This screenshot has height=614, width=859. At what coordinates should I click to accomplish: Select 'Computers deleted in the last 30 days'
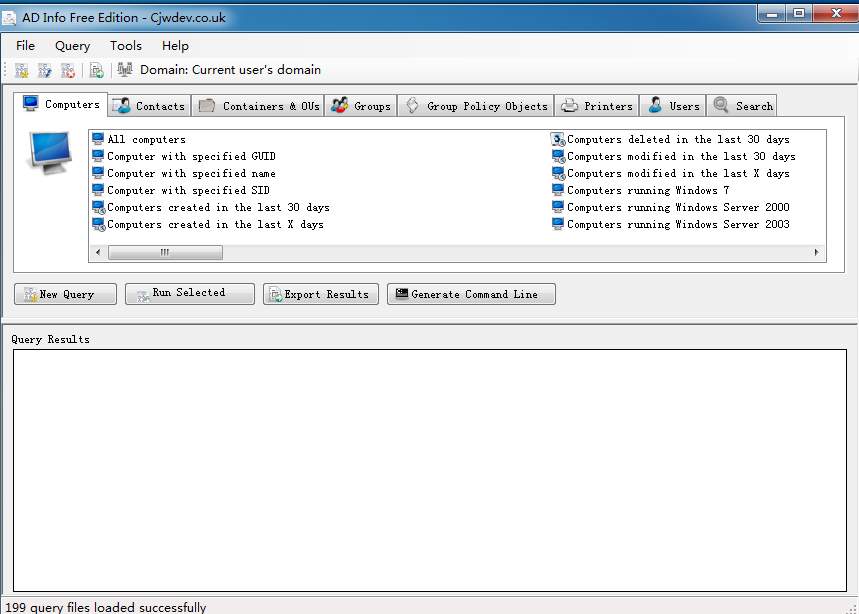click(678, 140)
